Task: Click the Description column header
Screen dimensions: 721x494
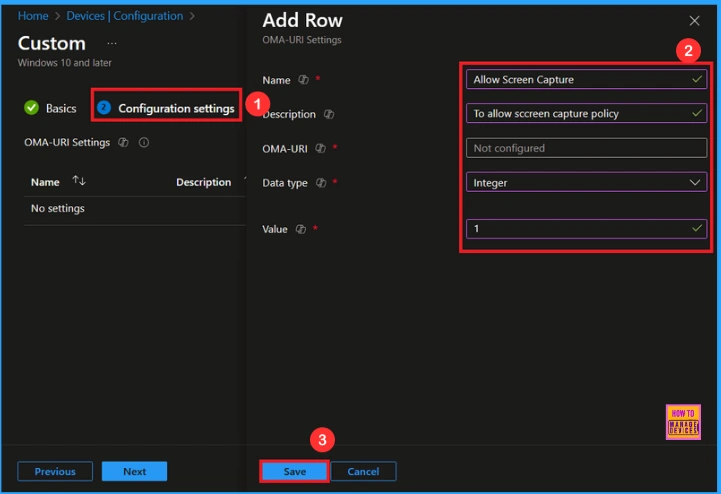Action: (x=204, y=182)
